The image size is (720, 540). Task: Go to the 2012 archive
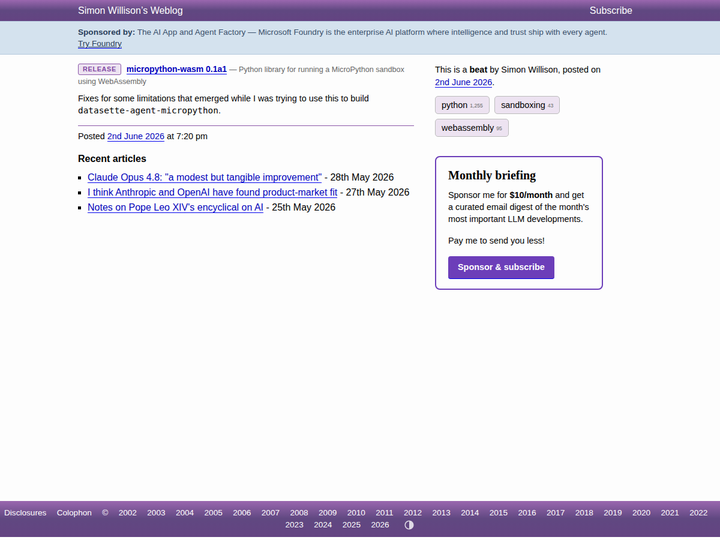coord(412,512)
